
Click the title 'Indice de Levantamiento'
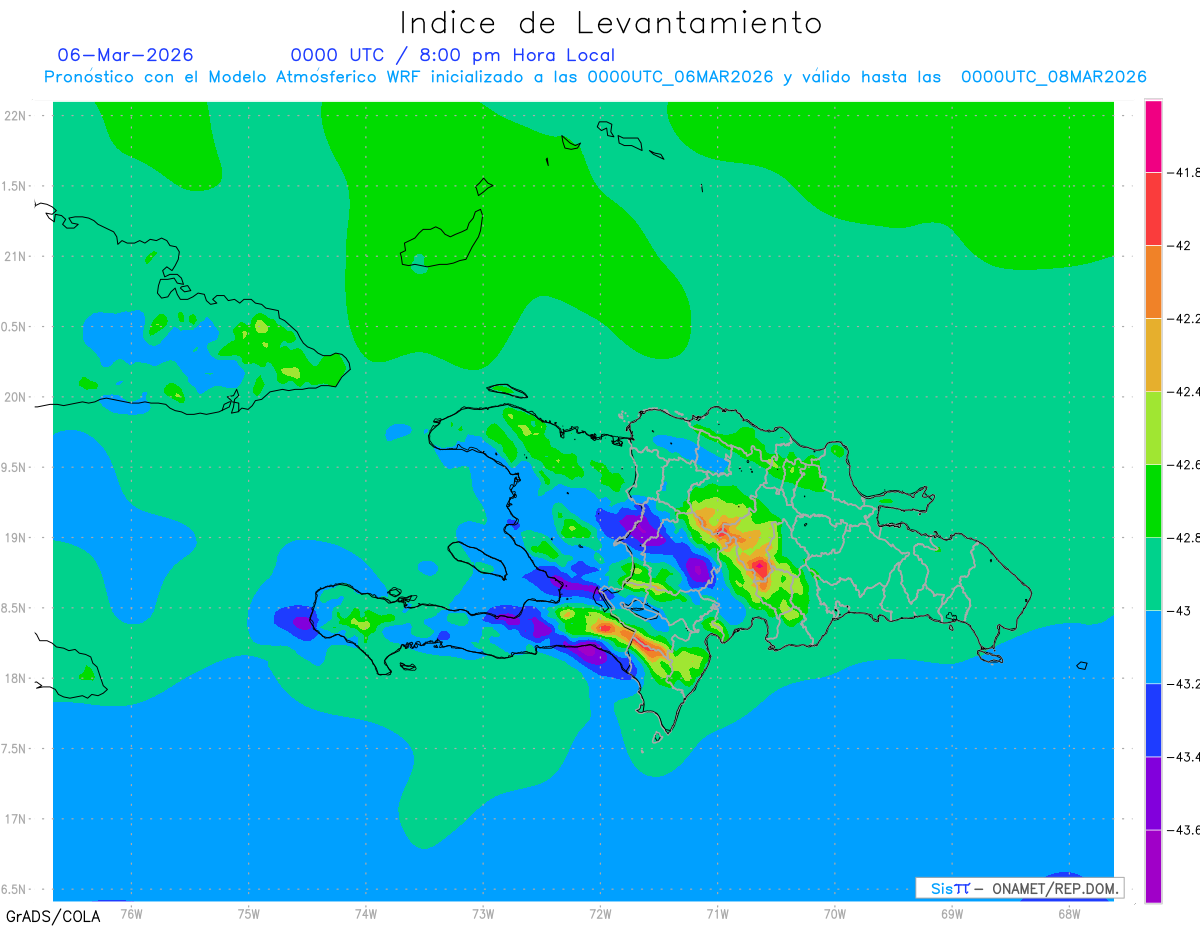coord(611,22)
